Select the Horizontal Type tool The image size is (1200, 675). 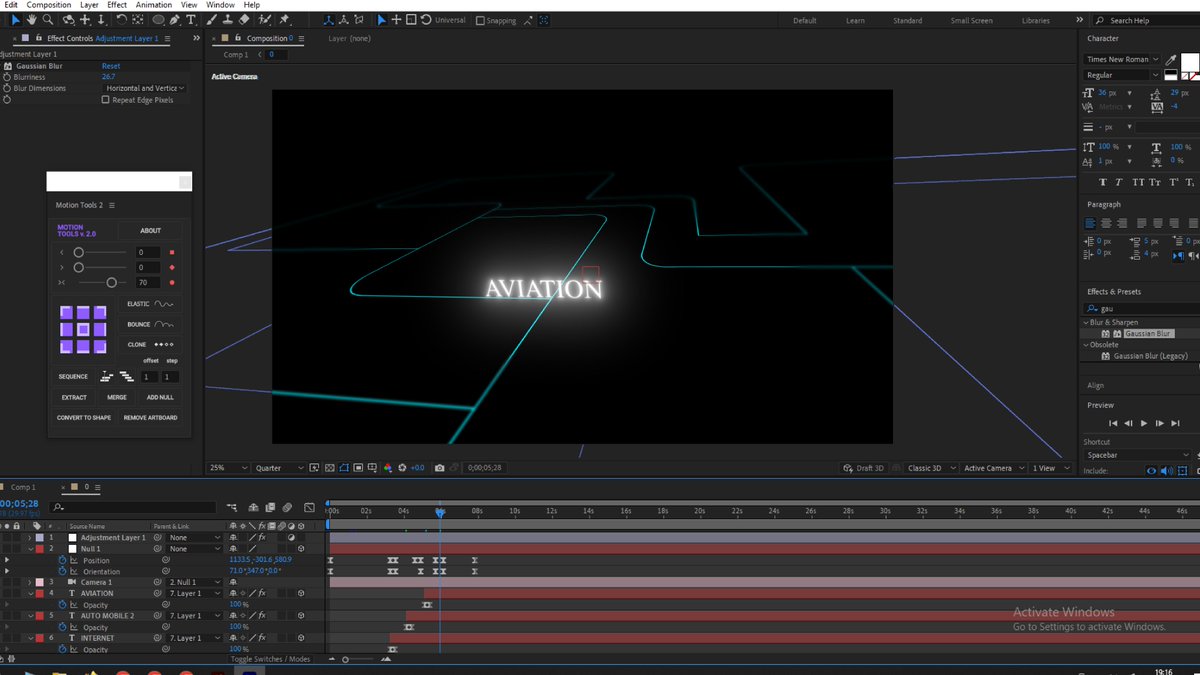(191, 19)
